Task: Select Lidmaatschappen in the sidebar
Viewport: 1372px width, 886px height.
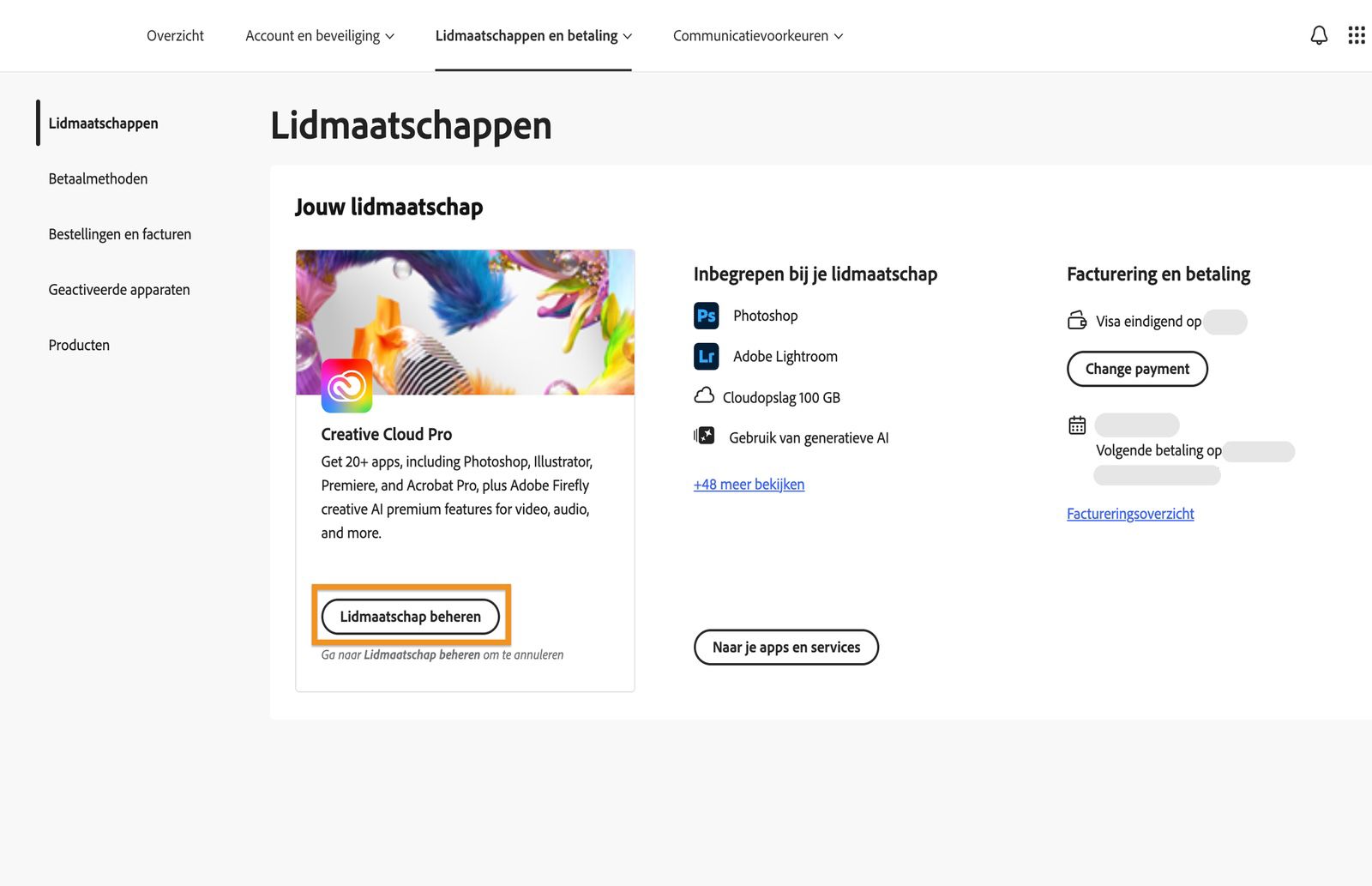Action: click(103, 123)
